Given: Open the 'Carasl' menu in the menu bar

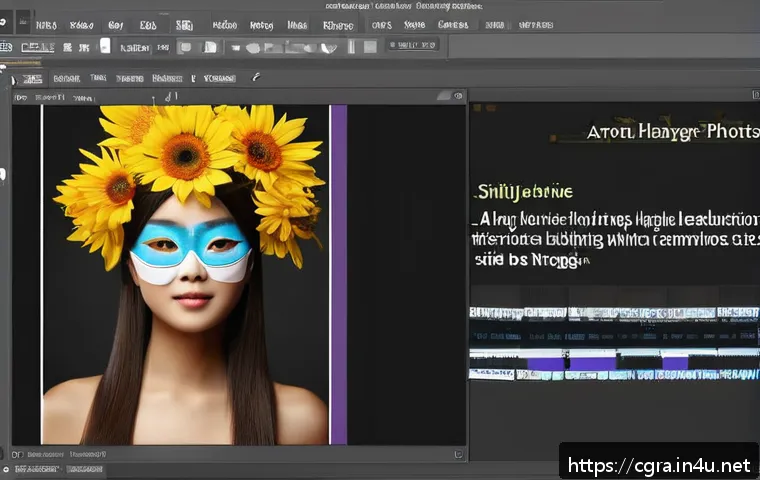Looking at the screenshot, I should pos(453,25).
